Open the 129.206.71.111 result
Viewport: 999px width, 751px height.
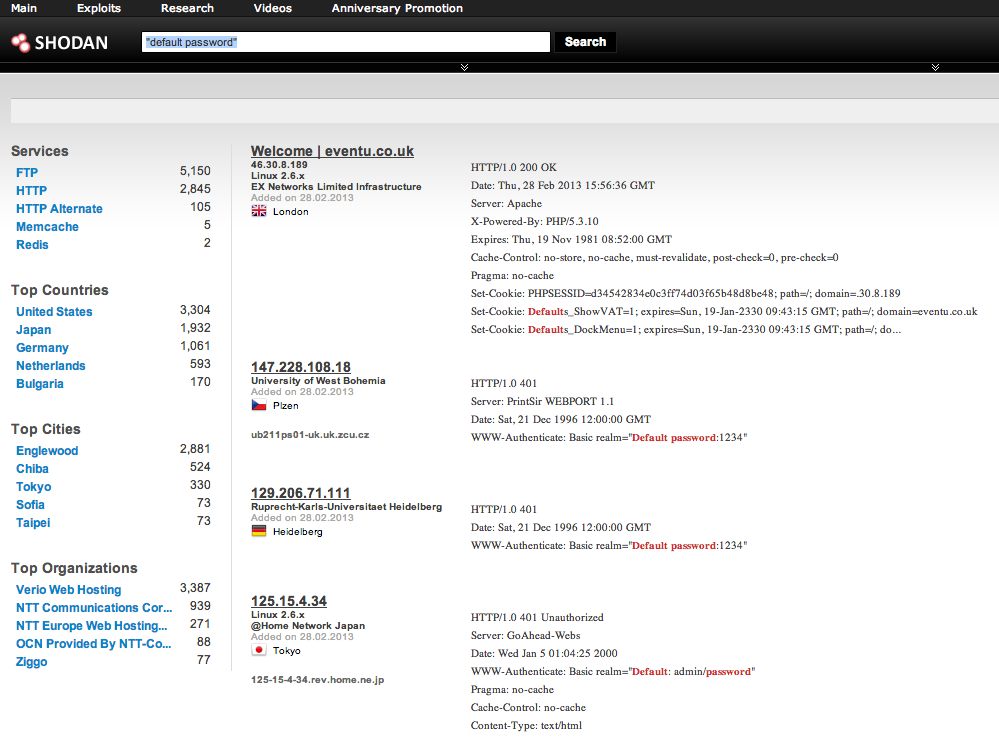coord(301,493)
